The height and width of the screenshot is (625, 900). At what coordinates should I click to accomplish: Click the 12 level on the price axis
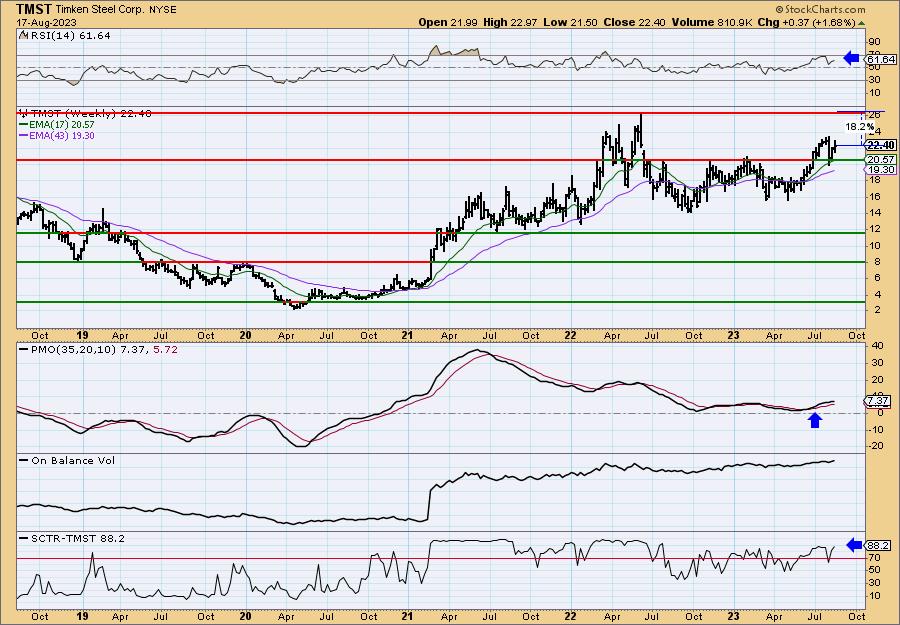click(874, 229)
